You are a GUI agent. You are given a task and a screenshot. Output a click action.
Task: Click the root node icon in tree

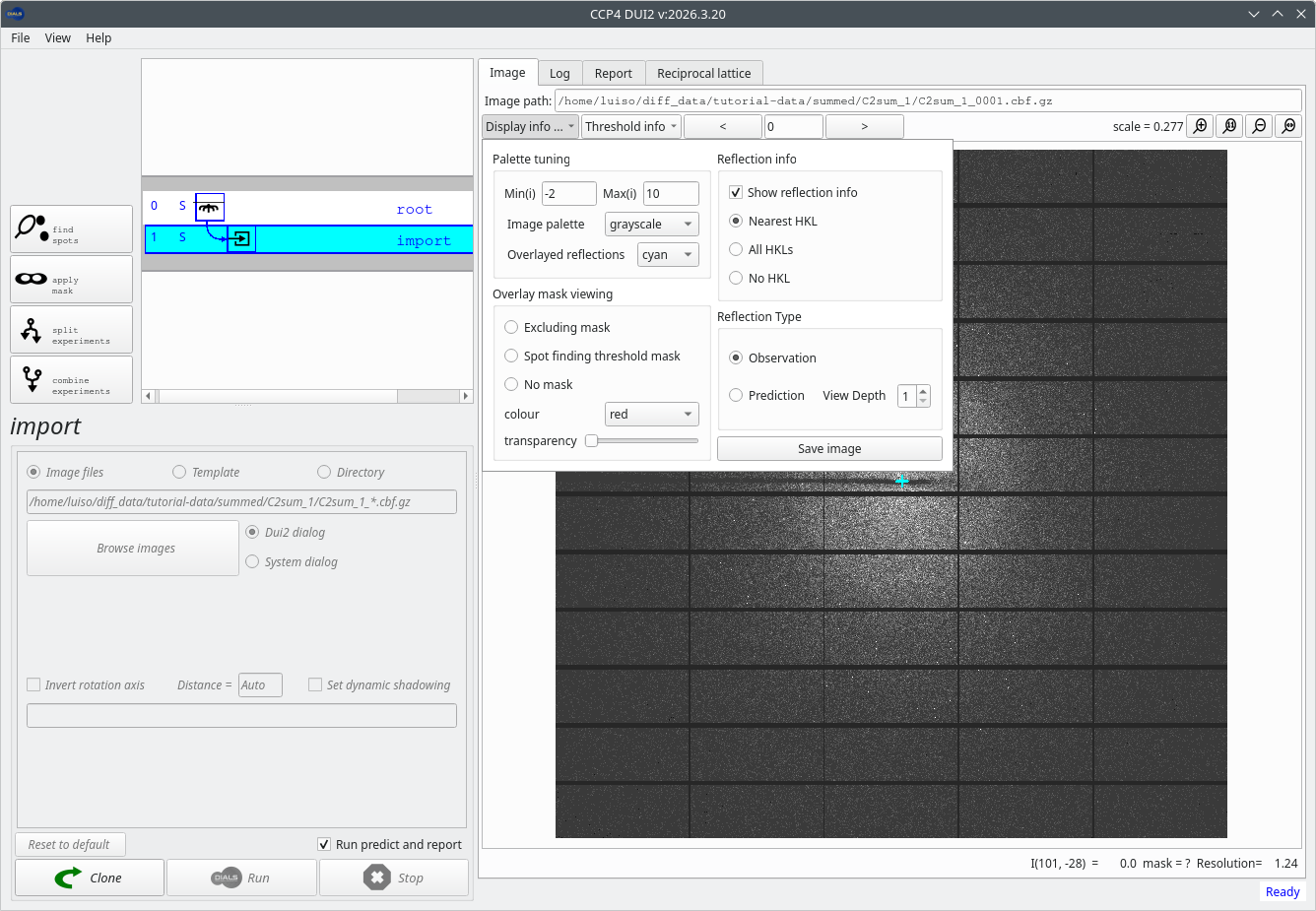pos(210,207)
